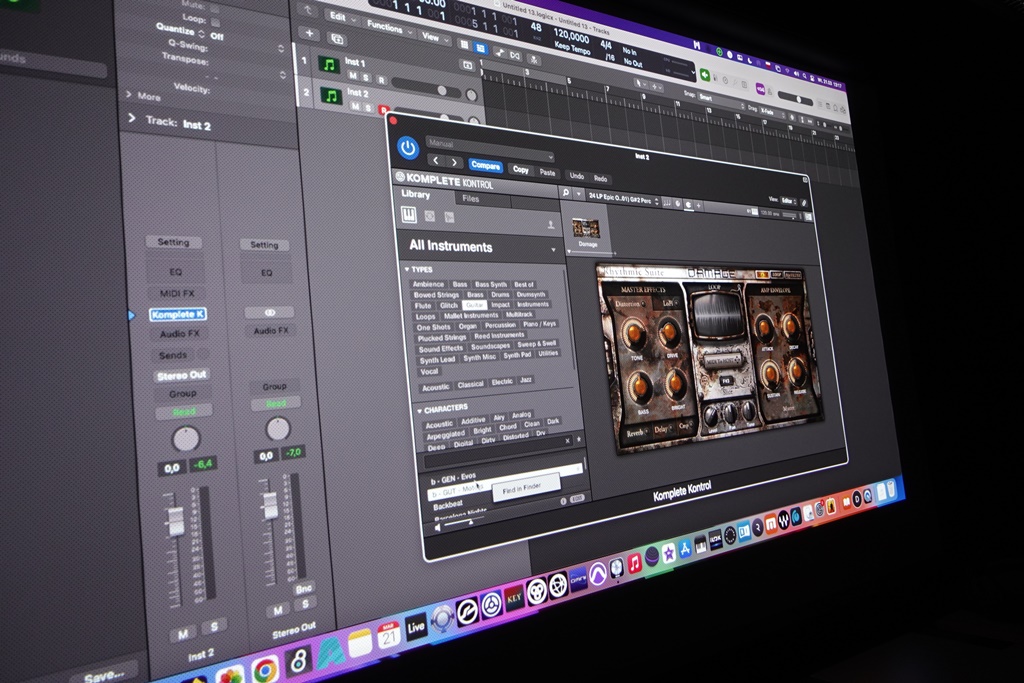1024x683 pixels.
Task: Go to previous preset with left arrow
Action: tap(436, 161)
